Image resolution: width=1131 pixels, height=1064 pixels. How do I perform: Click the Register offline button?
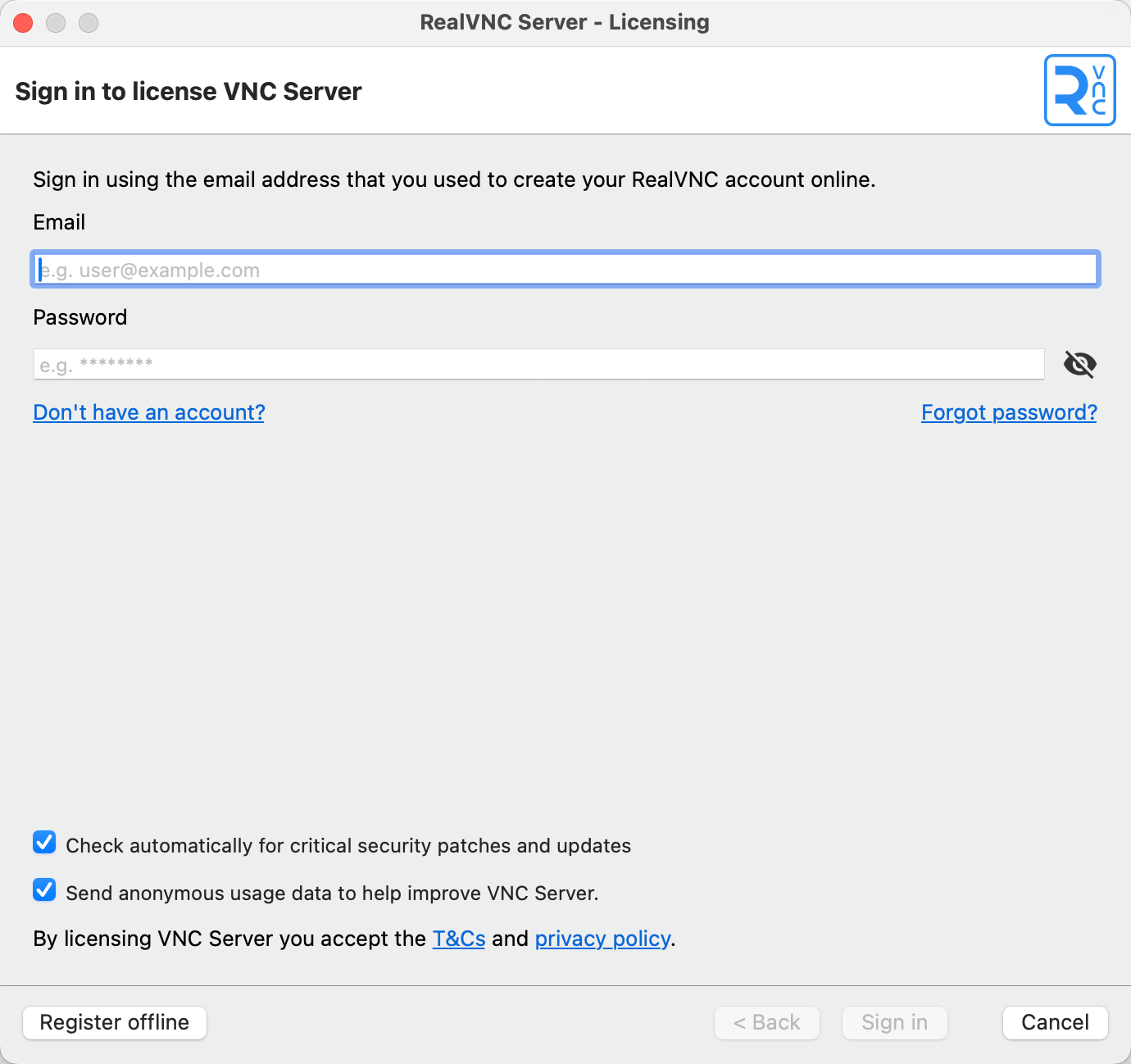(x=114, y=1022)
